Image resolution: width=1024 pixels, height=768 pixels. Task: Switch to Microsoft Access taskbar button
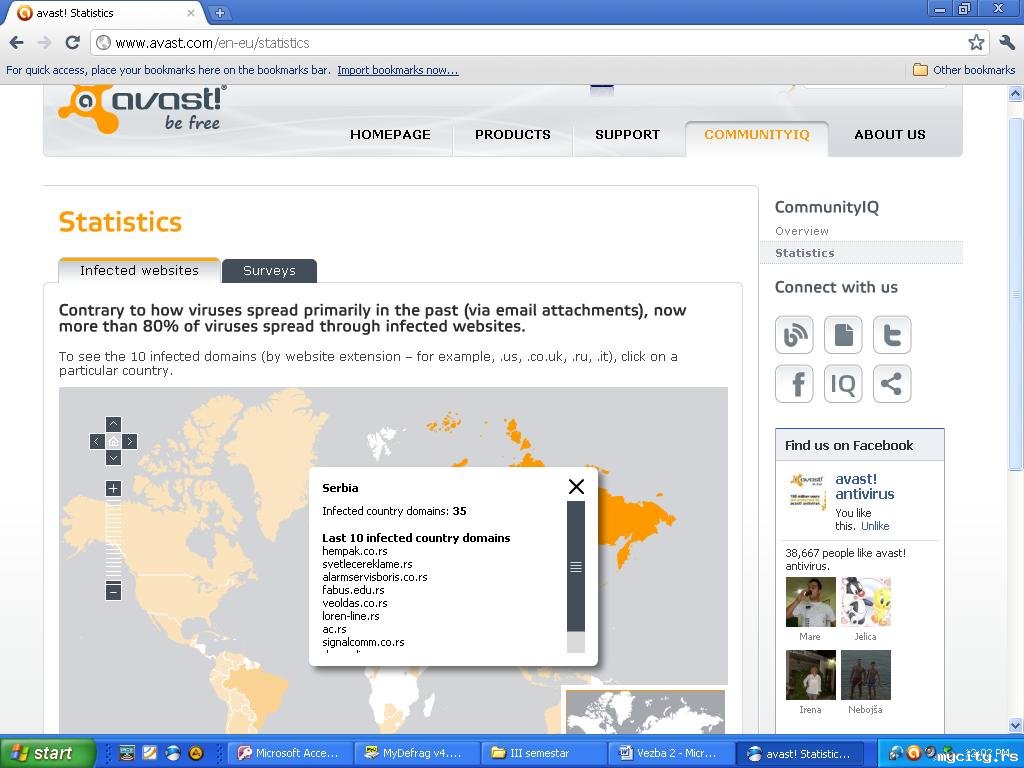[289, 753]
